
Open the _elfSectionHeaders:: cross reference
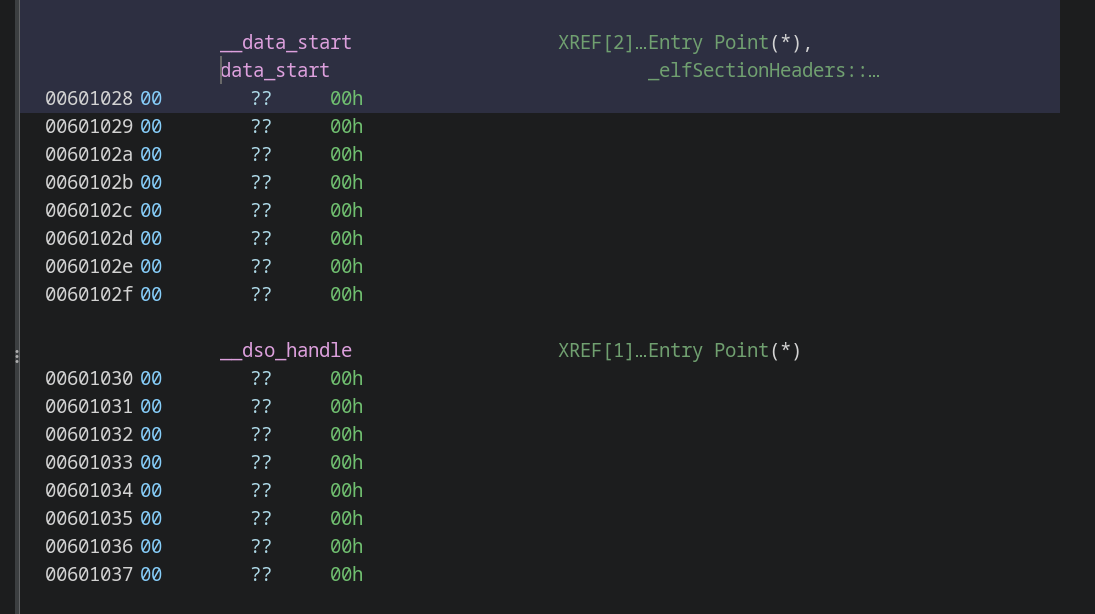763,70
